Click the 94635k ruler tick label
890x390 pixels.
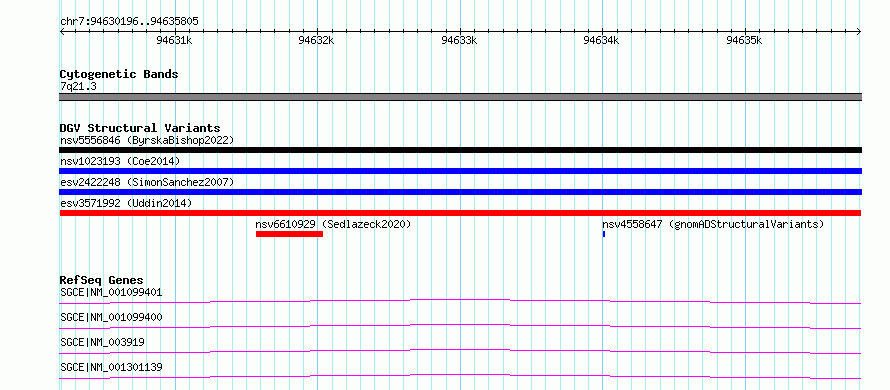coord(744,40)
